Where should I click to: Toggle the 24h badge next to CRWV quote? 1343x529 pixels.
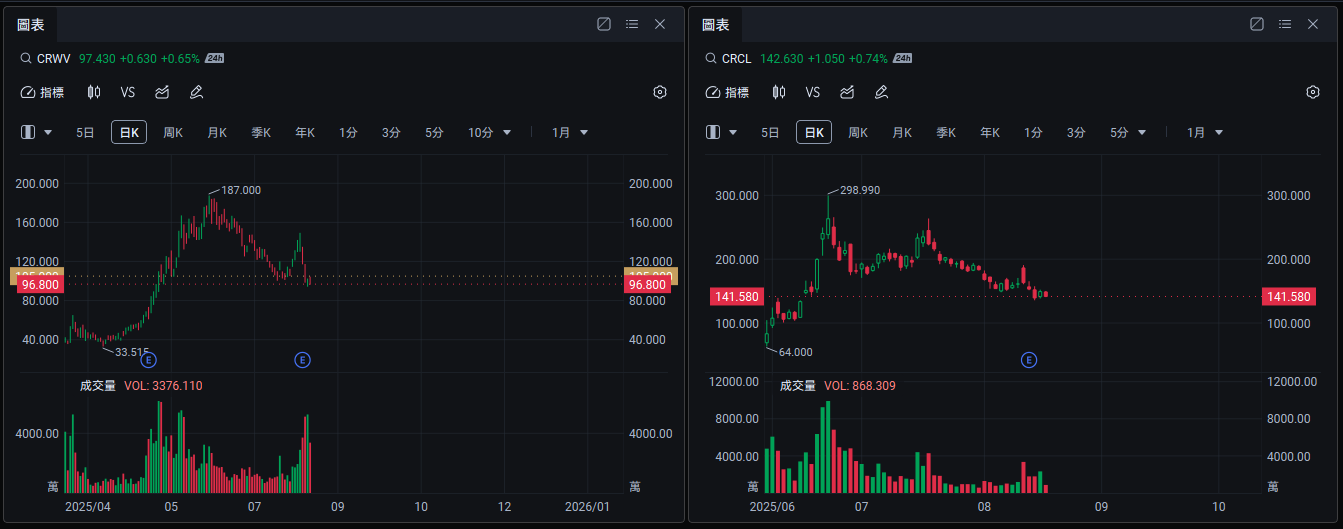pyautogui.click(x=214, y=59)
